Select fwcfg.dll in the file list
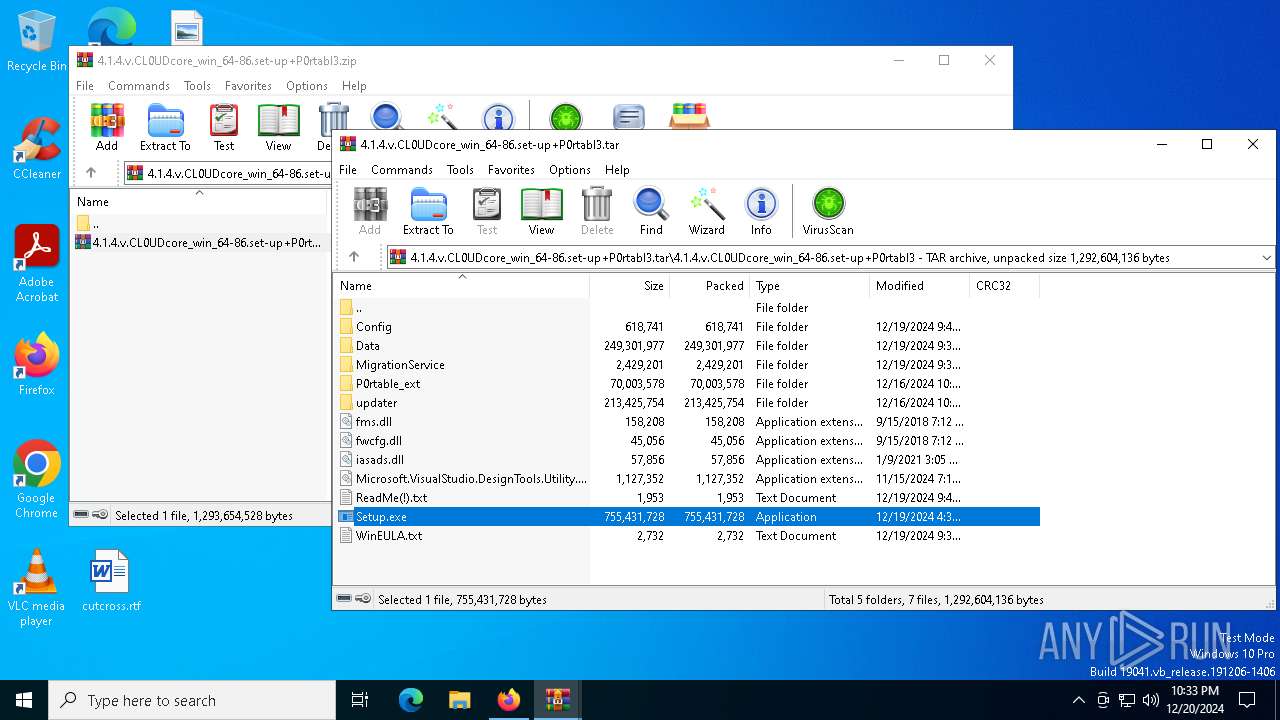Screen dimensions: 1280x720 point(688,441)
